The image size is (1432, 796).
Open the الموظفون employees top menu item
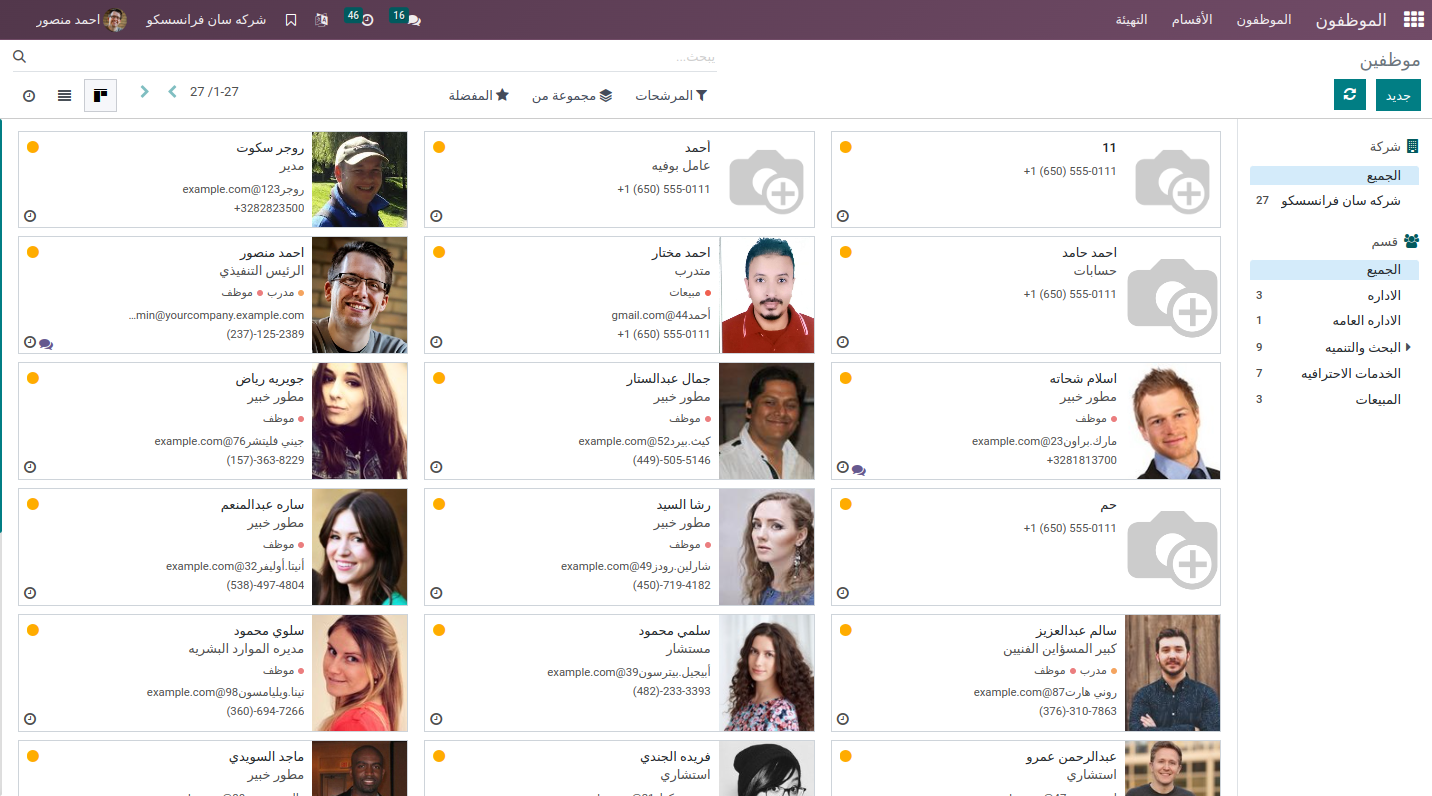1264,20
